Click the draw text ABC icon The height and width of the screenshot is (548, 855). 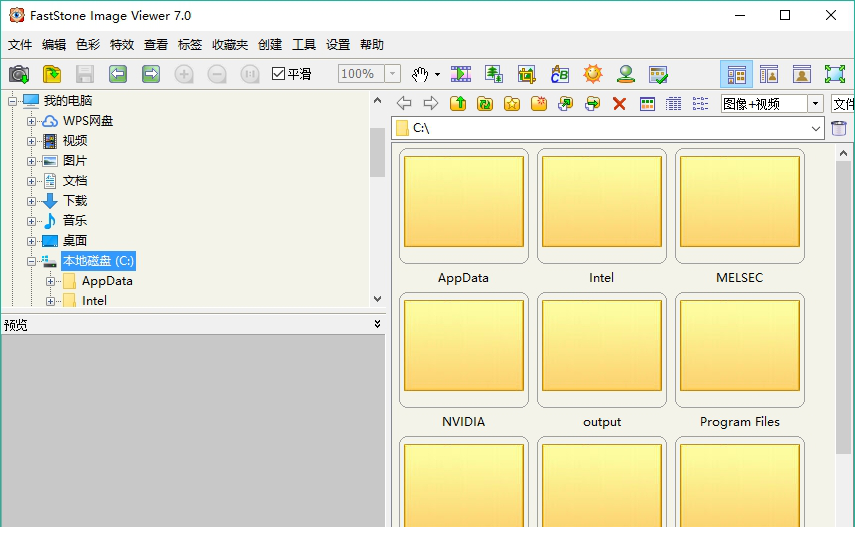(x=559, y=74)
